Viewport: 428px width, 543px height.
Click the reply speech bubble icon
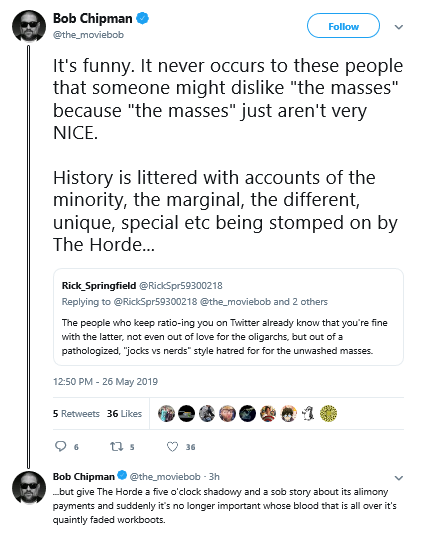[x=61, y=446]
